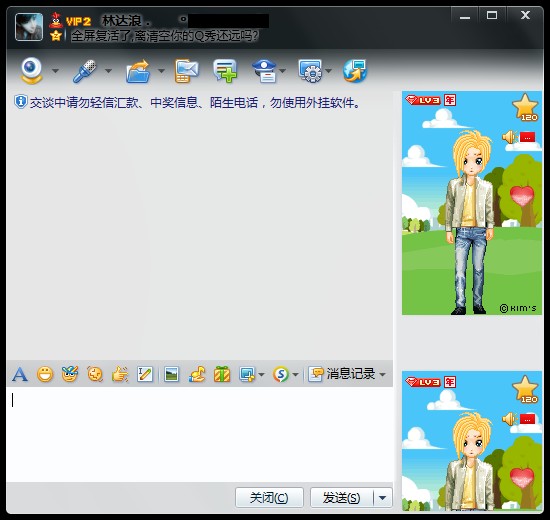
Task: Expand the application settings dropdown arrow
Action: (x=328, y=71)
